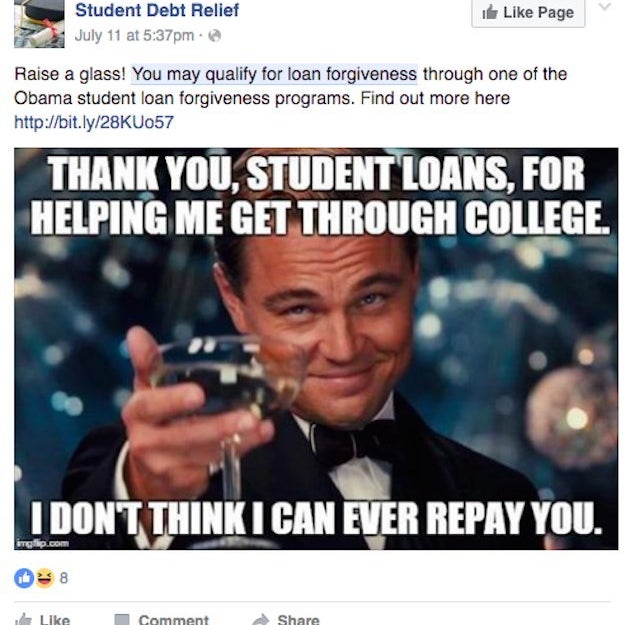Click the Share button text

[x=298, y=620]
